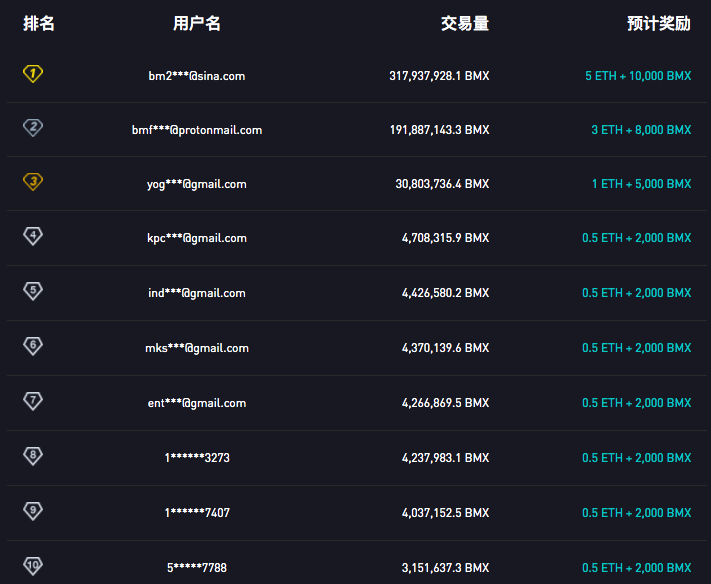Click the reward in ind***@gmail.com row
This screenshot has width=711, height=584.
(x=637, y=293)
